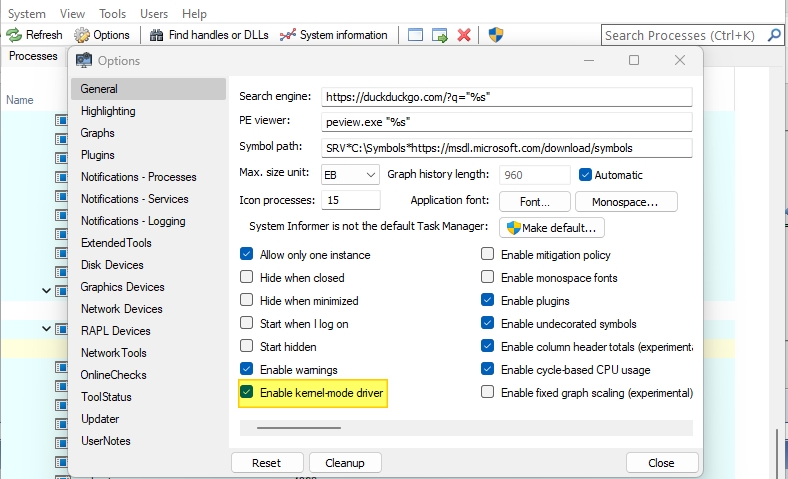
Task: Open ToolStatus section
Action: click(148, 397)
